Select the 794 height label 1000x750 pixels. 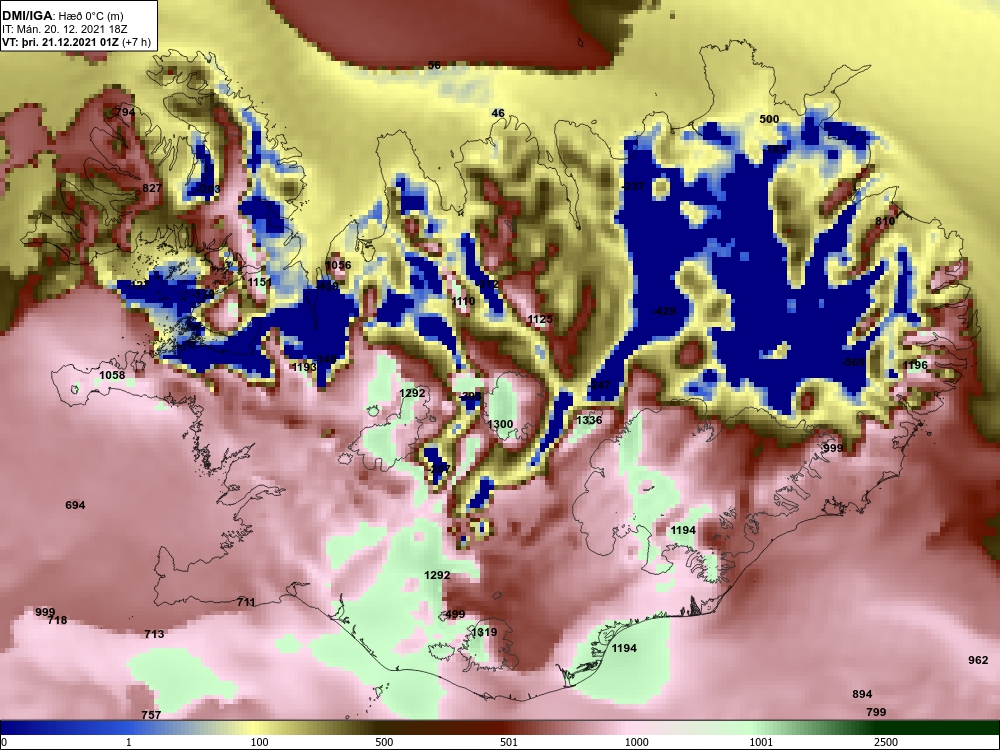125,112
